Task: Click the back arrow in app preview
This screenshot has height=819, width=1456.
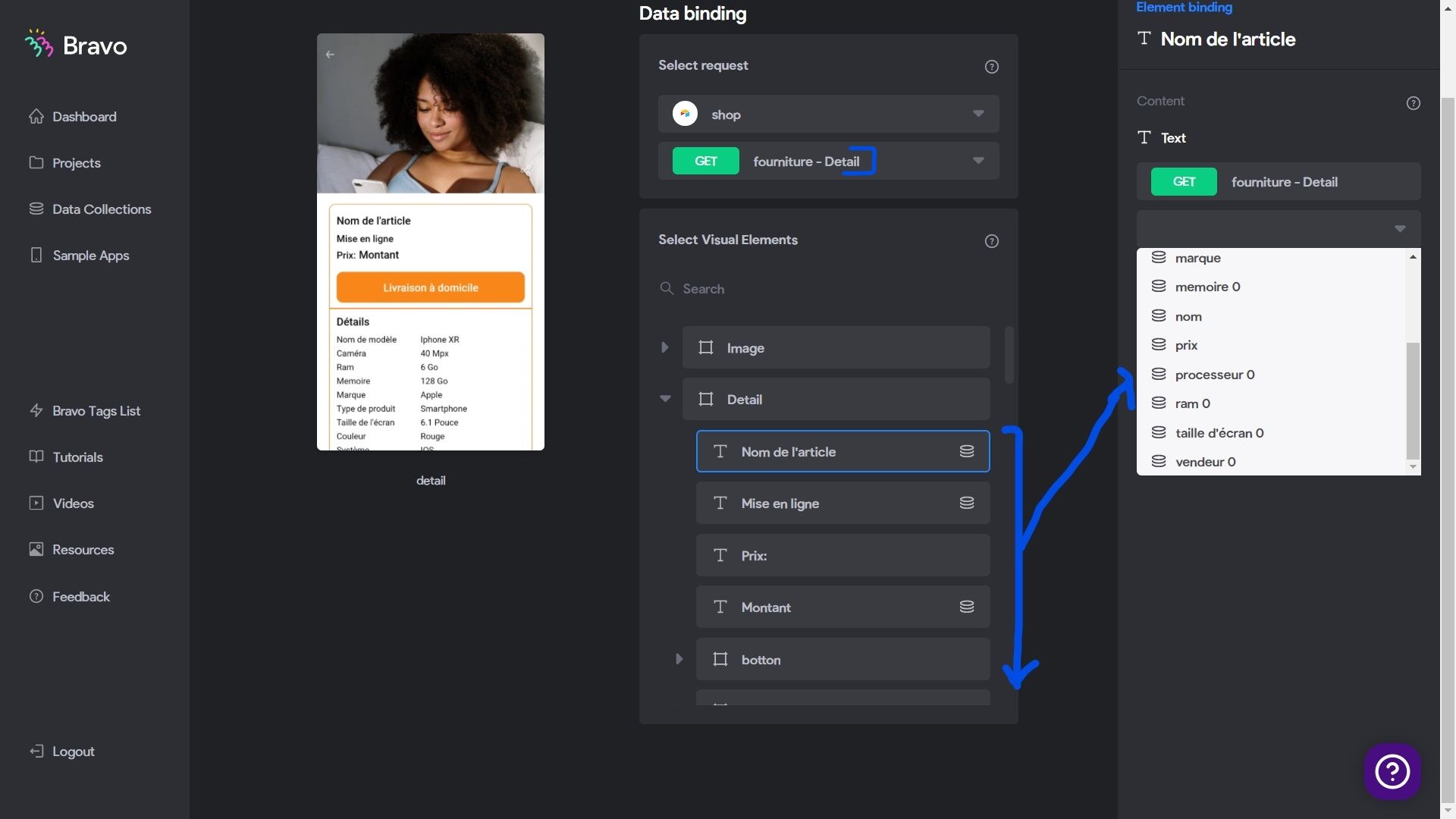Action: [330, 55]
